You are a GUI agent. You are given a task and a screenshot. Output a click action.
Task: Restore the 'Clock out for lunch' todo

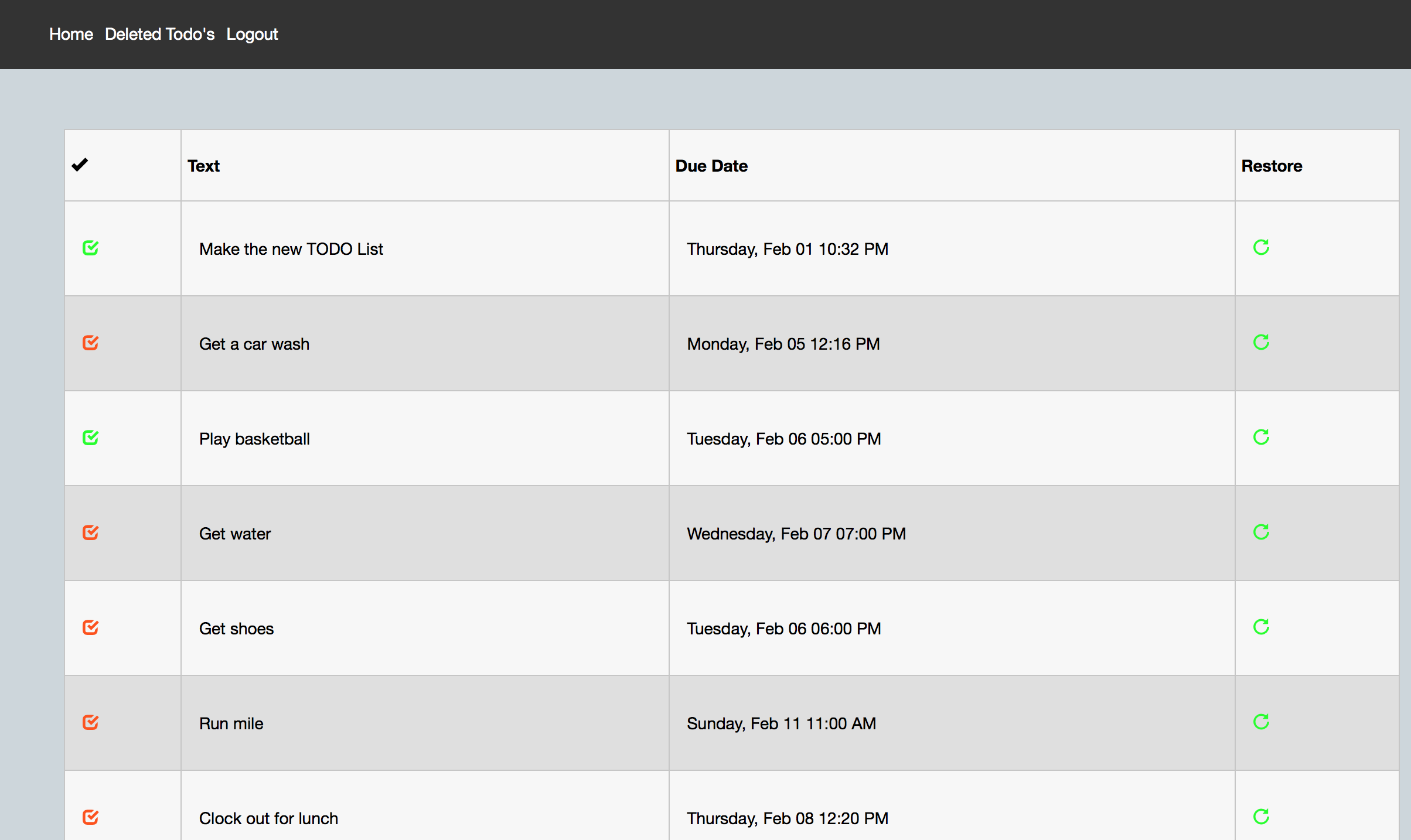point(1261,817)
